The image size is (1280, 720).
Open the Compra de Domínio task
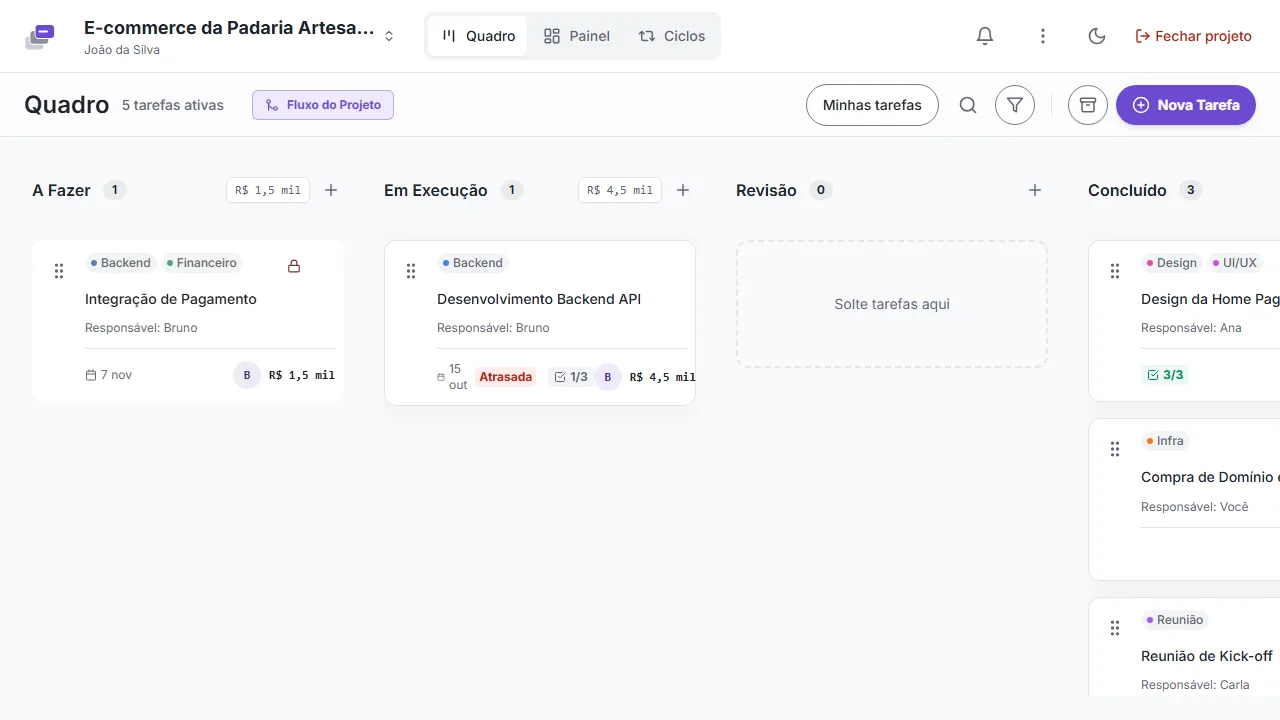(x=1210, y=477)
